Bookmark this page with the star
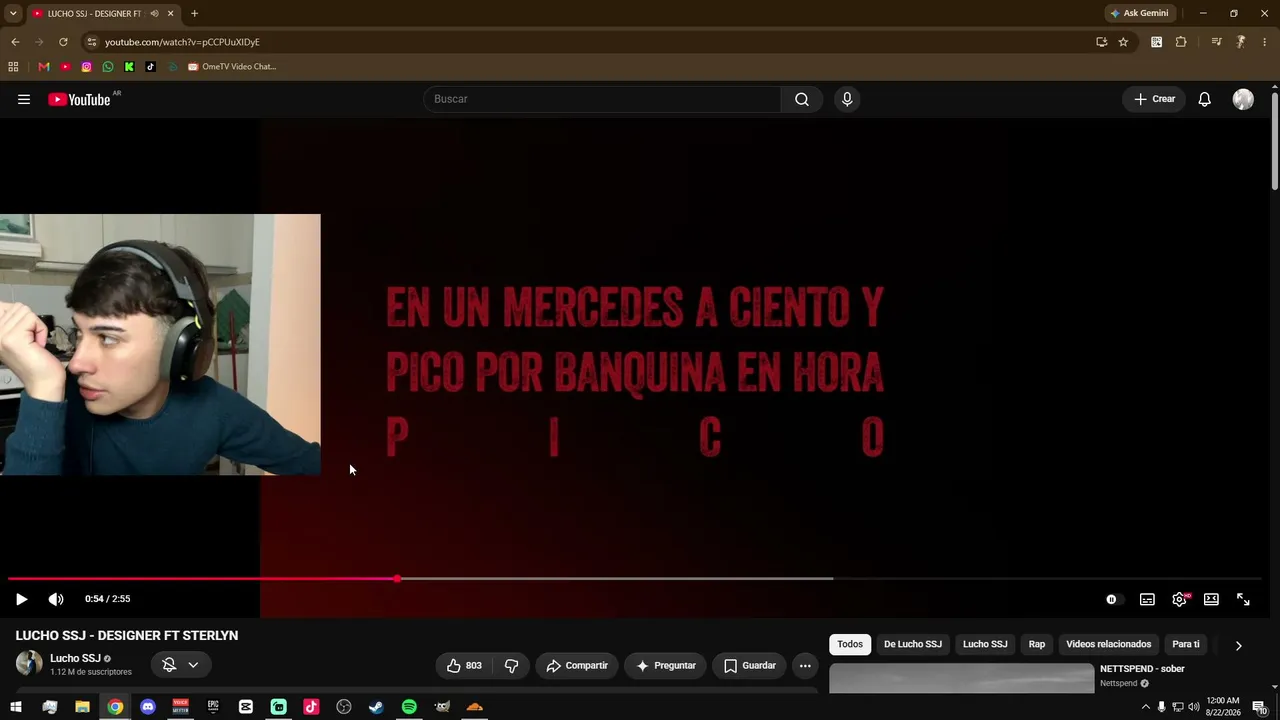The image size is (1280, 720). coord(1123,42)
